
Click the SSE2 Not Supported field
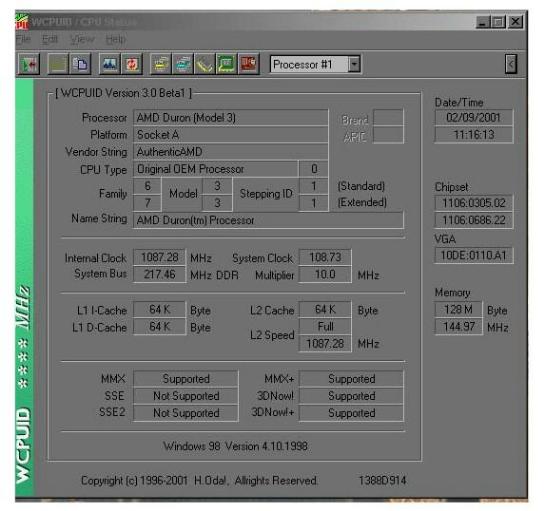(186, 413)
